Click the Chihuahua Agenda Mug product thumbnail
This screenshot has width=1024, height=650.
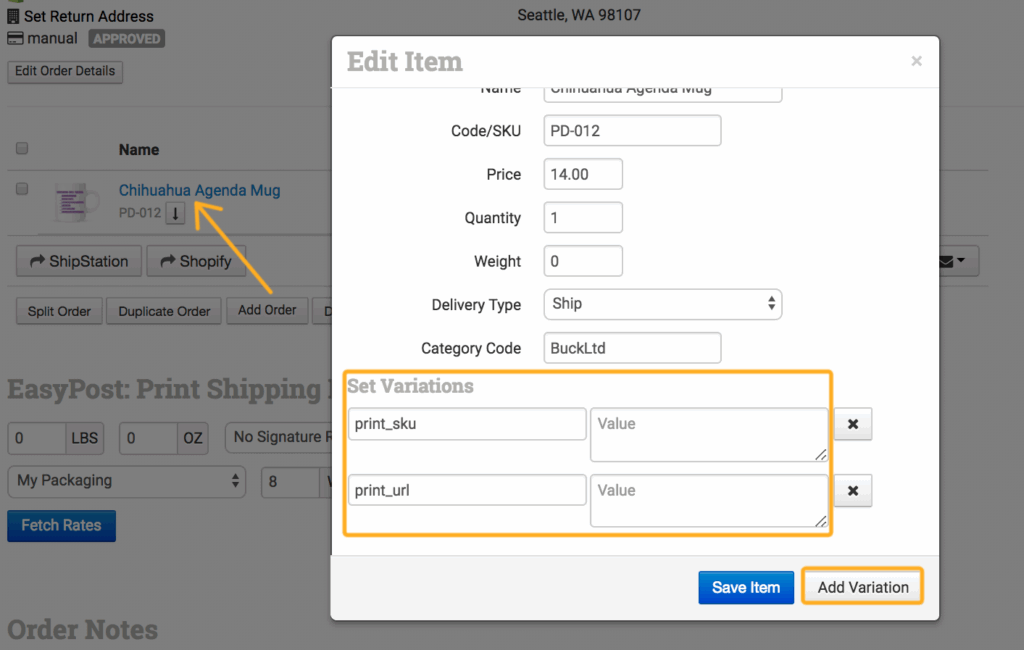tap(76, 202)
